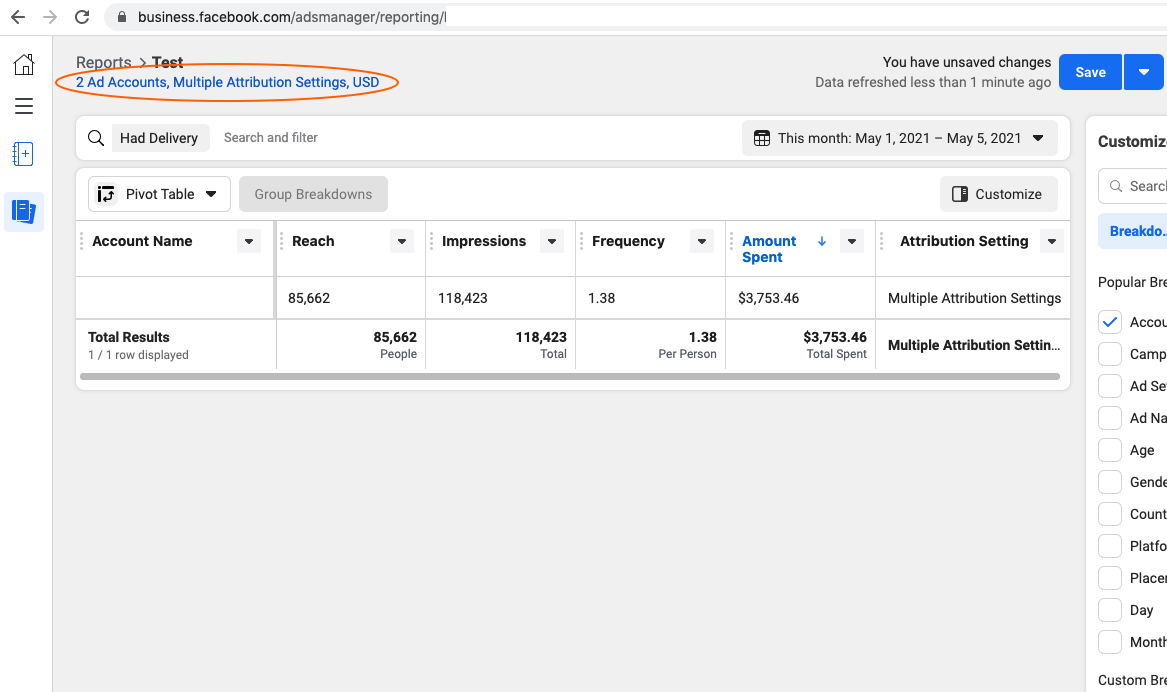Open the Reports list icon in the sidebar
Screen dimensions: 1167x692
click(23, 211)
